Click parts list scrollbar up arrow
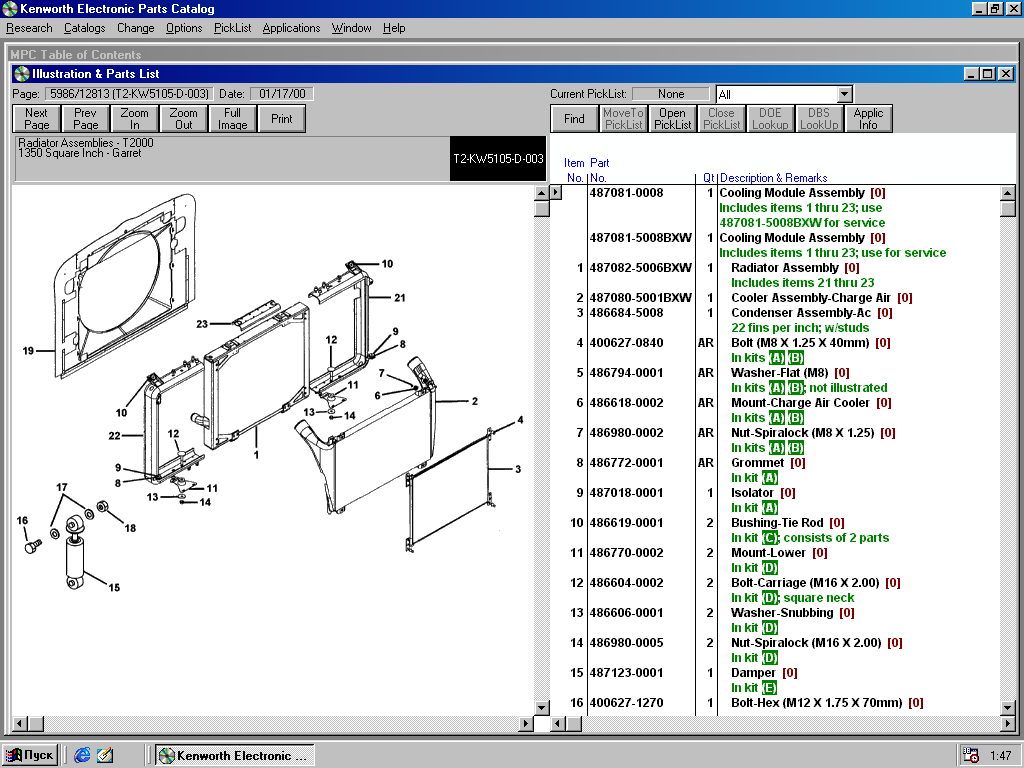The image size is (1024, 768). pyautogui.click(x=1008, y=193)
